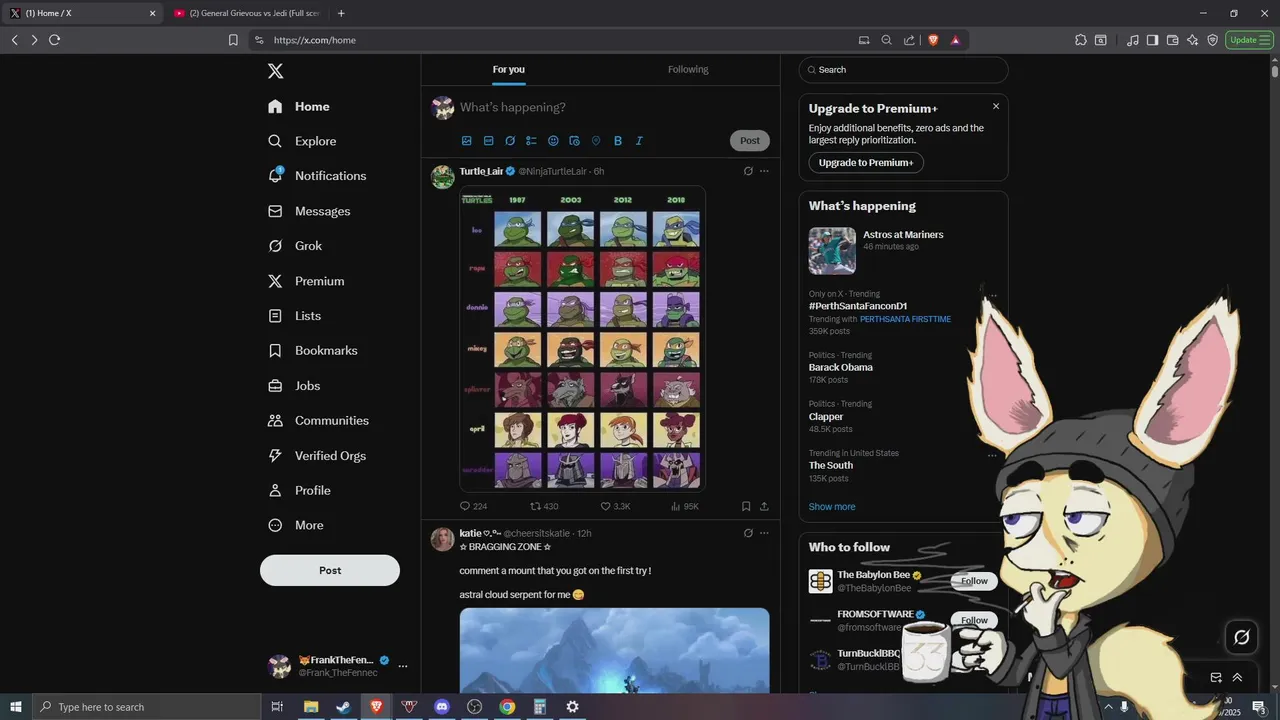This screenshot has width=1280, height=720.
Task: Open the PERTHSANTA FIRSTTIME trending link
Action: pos(905,319)
